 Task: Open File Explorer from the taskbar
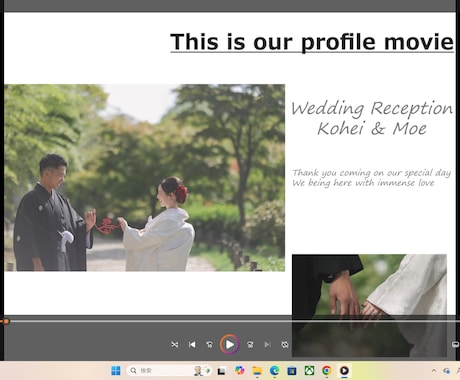click(257, 370)
